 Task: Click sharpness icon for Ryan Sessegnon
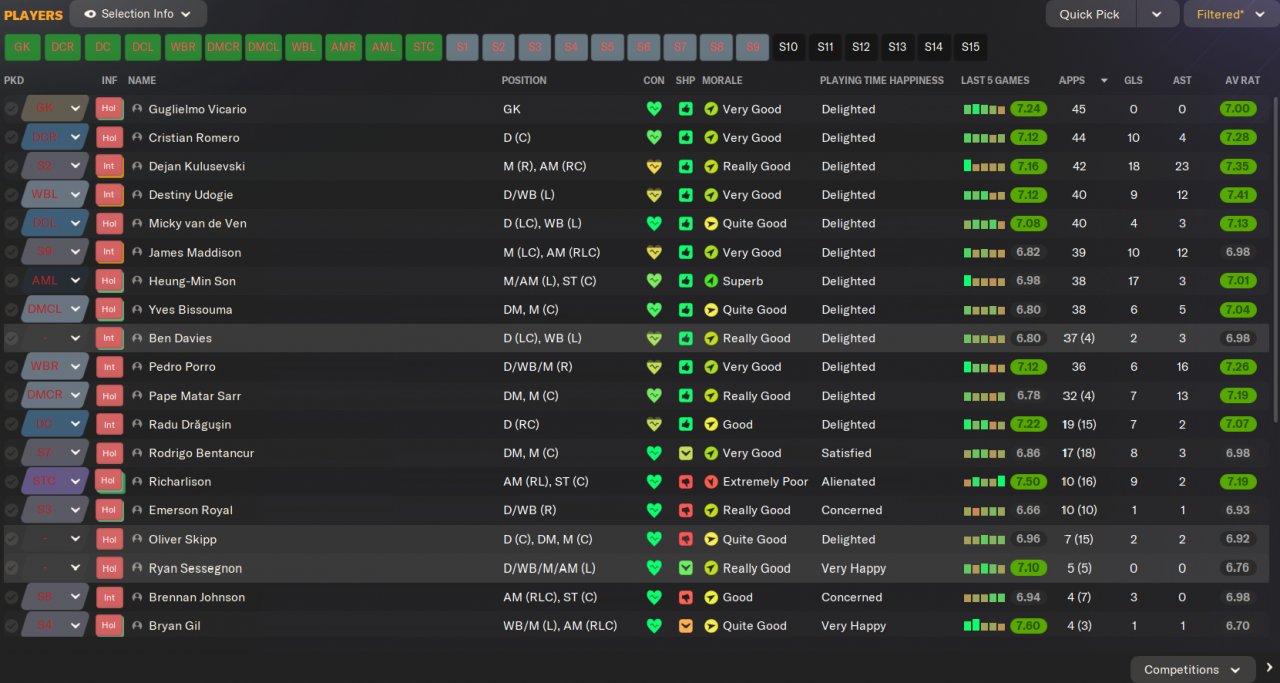[x=685, y=568]
